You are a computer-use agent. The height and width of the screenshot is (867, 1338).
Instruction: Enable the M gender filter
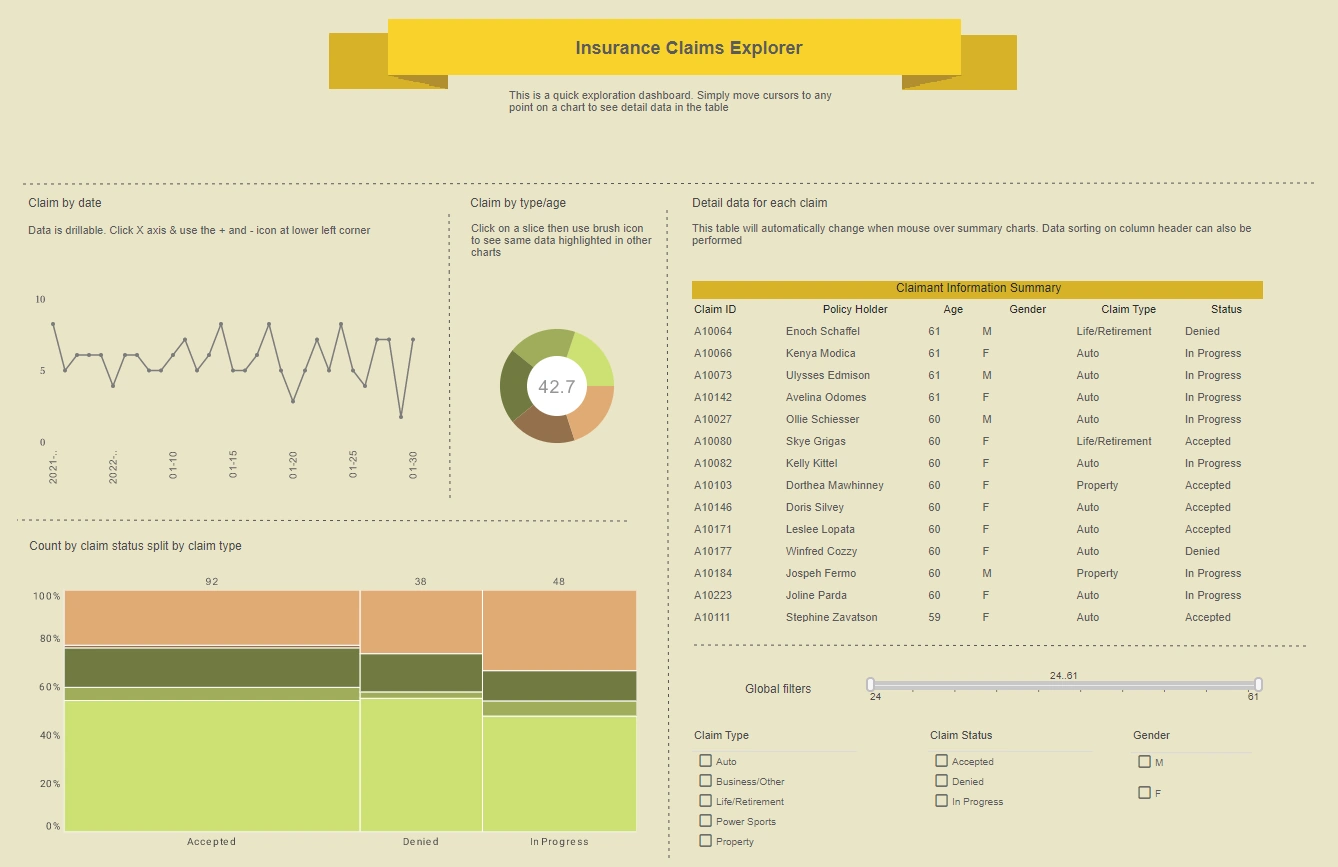[1144, 761]
